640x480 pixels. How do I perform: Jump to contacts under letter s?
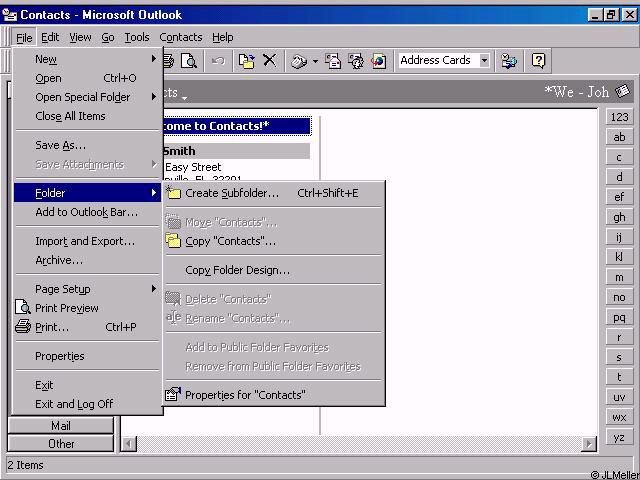pos(619,357)
